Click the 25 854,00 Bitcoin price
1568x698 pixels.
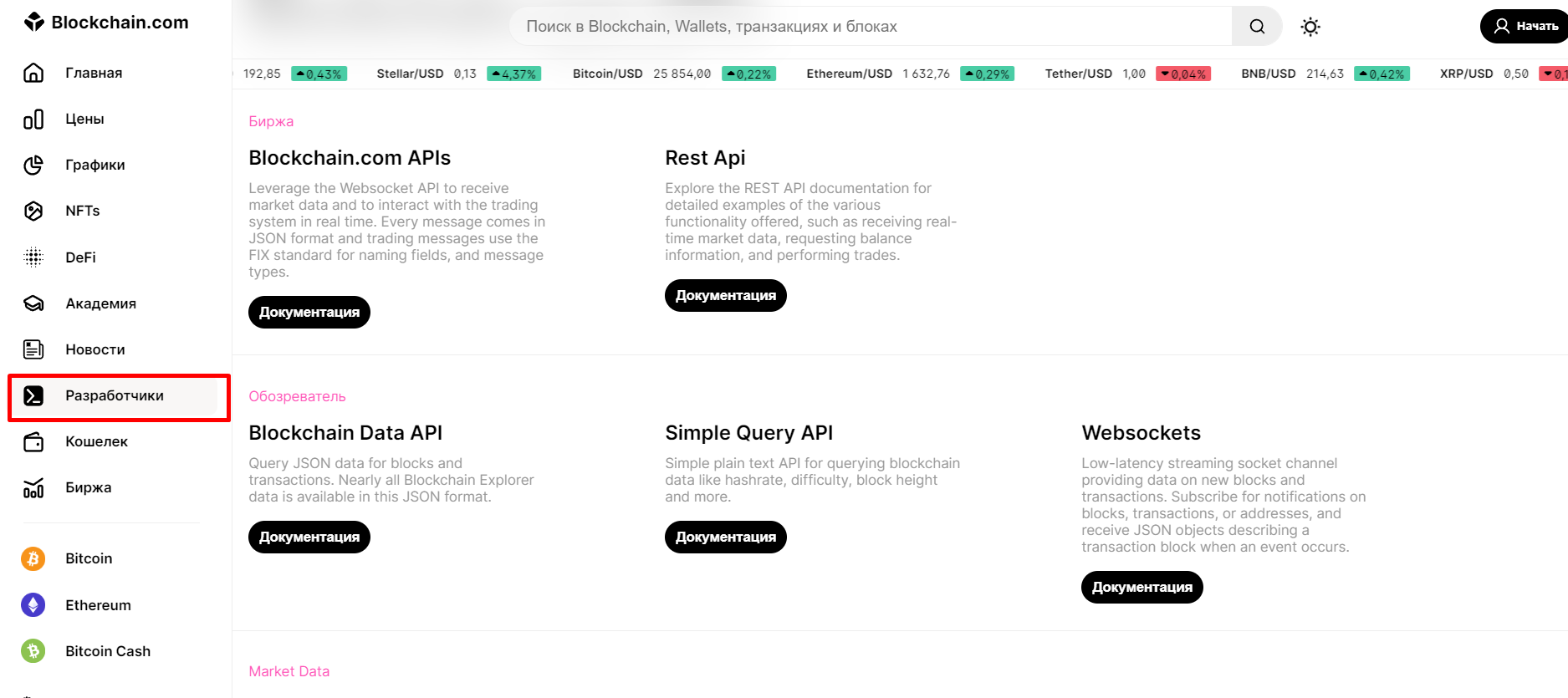[x=682, y=74]
